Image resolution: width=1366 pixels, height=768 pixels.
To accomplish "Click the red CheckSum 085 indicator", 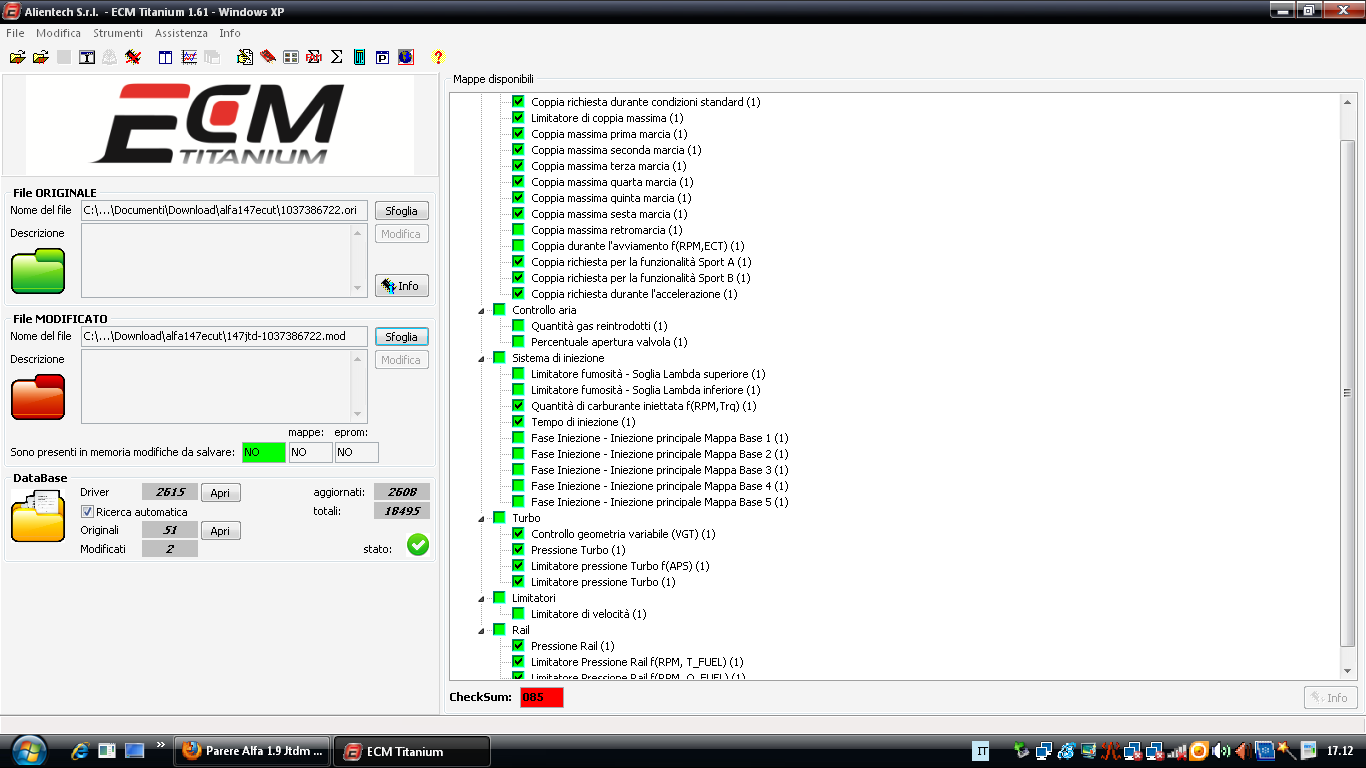I will click(541, 697).
